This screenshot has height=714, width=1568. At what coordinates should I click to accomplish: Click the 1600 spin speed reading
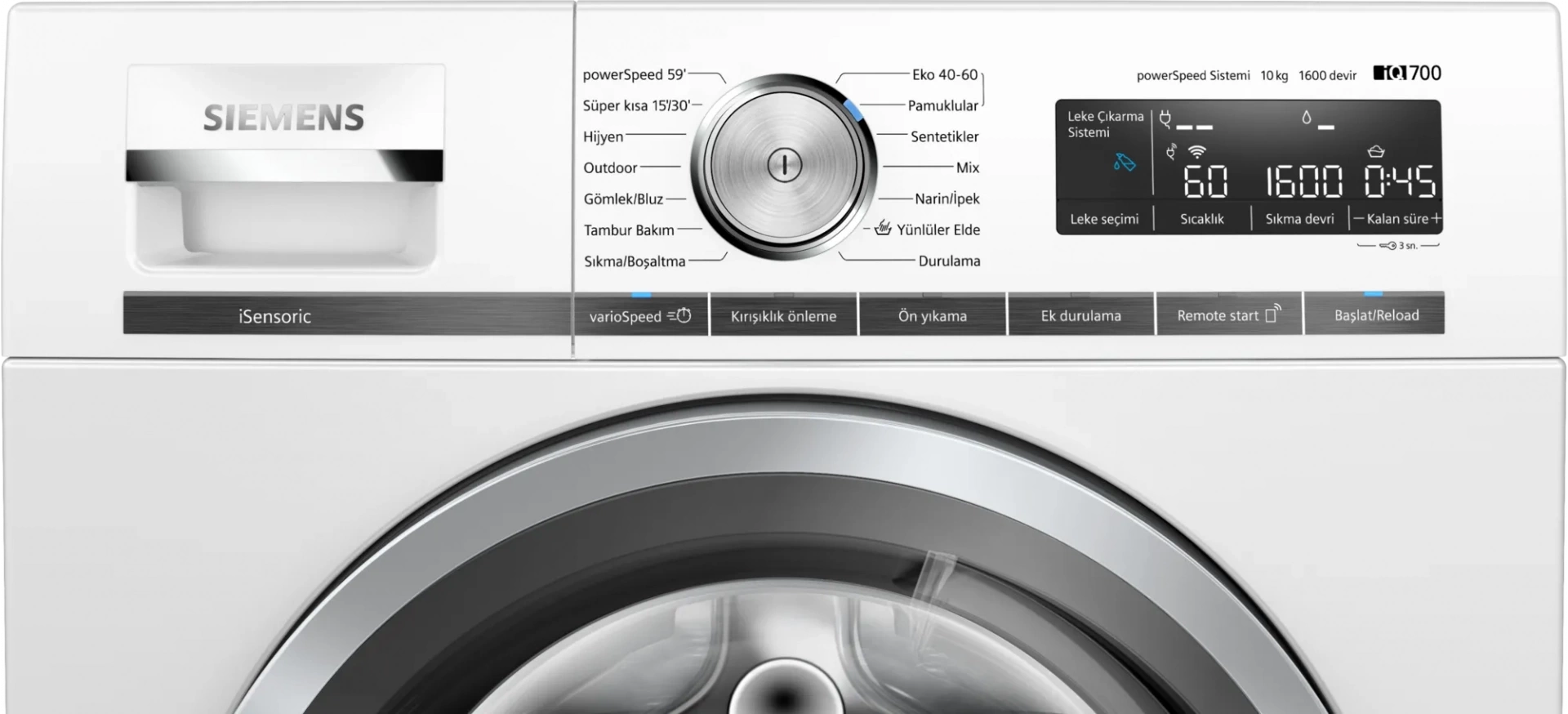click(x=1303, y=181)
